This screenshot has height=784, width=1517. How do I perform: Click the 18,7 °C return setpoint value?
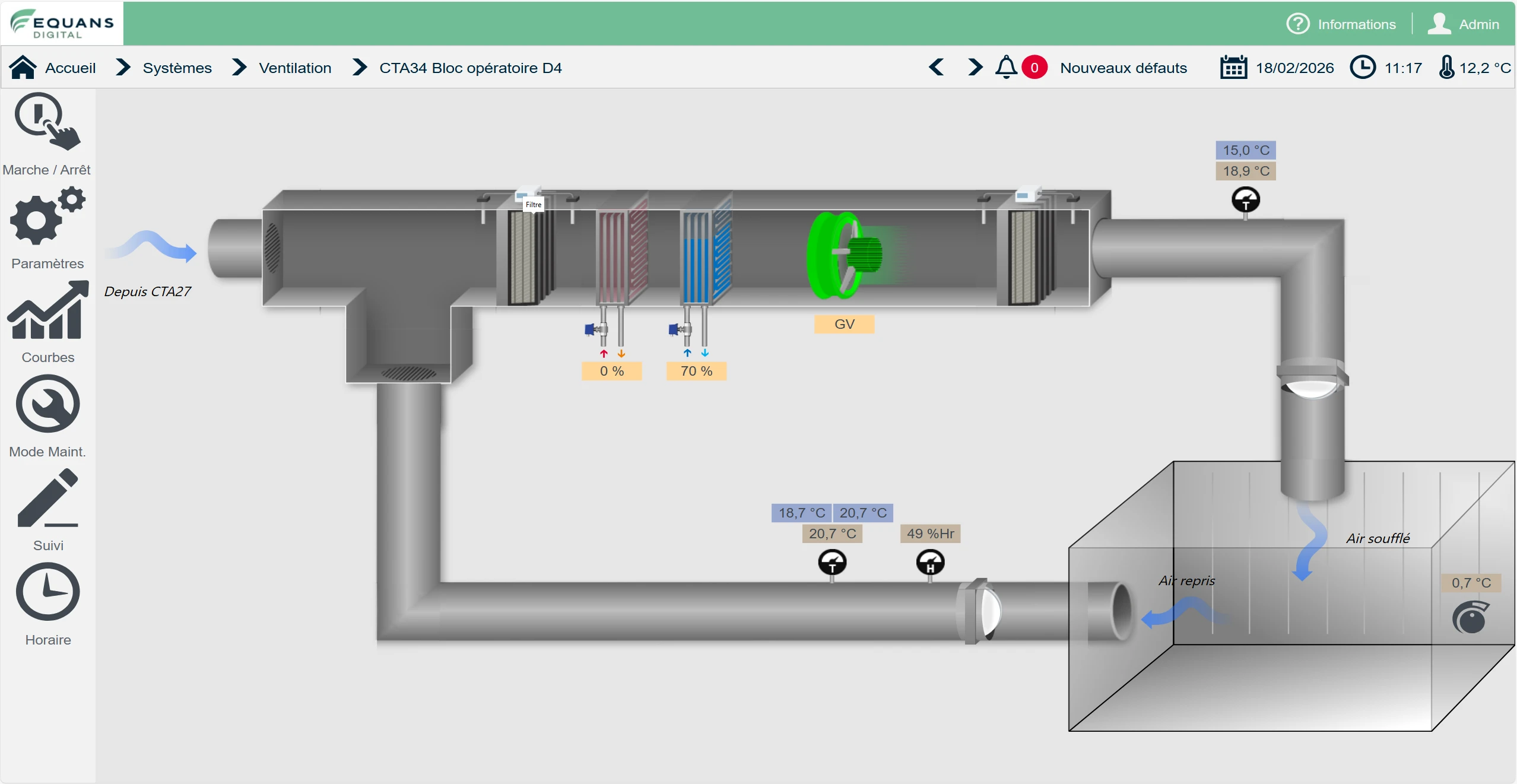tap(801, 513)
